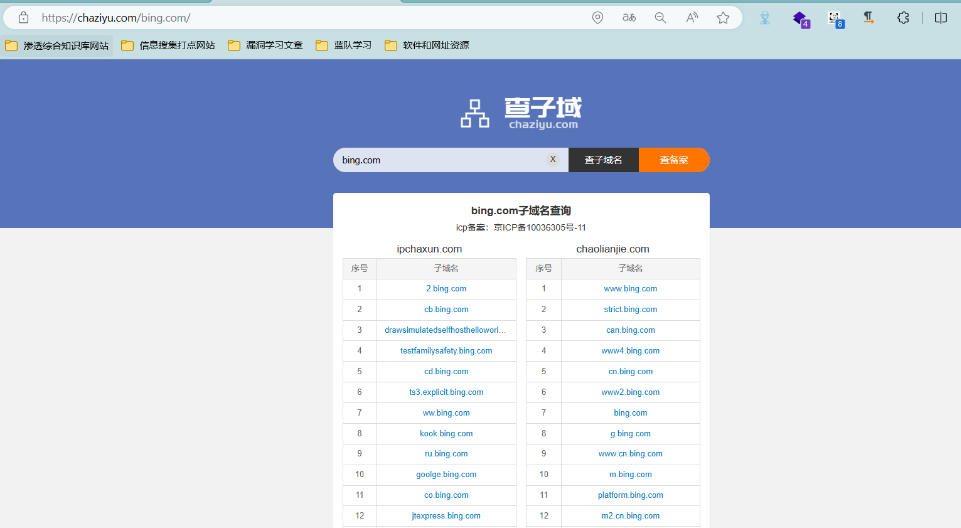This screenshot has height=528, width=961.
Task: Open the 蓝队学习 bookmark folder
Action: point(344,45)
